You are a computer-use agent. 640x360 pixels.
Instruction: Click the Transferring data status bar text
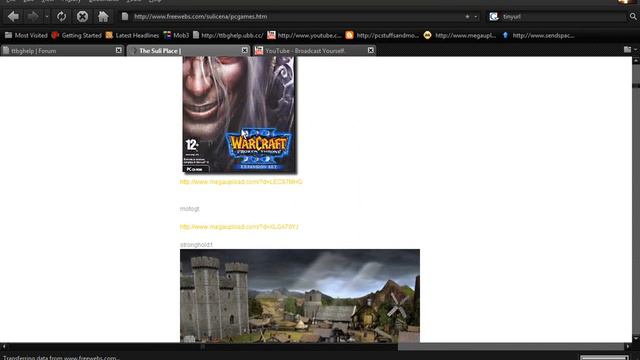(61, 358)
